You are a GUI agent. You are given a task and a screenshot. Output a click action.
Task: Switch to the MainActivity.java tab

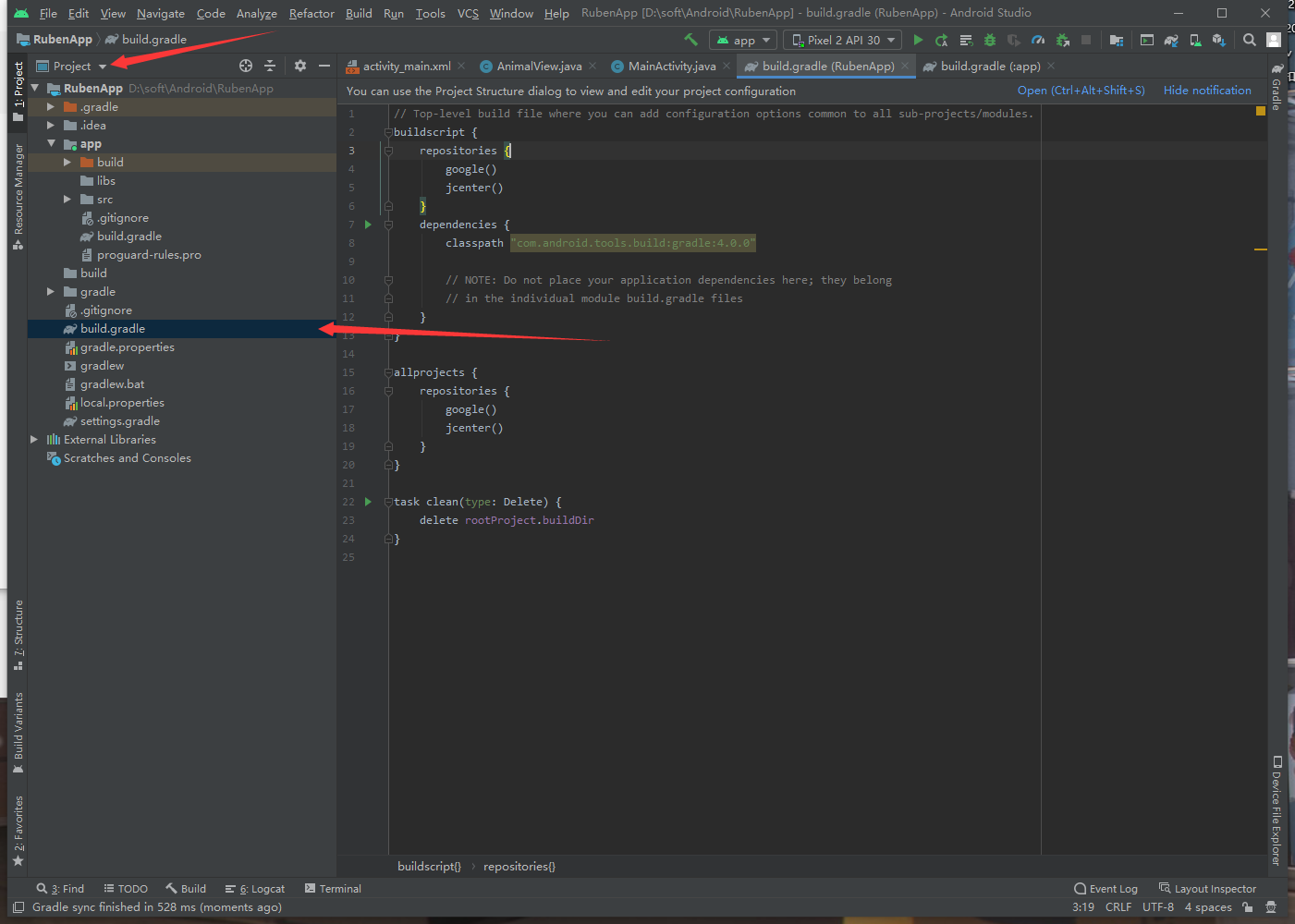pyautogui.click(x=671, y=66)
